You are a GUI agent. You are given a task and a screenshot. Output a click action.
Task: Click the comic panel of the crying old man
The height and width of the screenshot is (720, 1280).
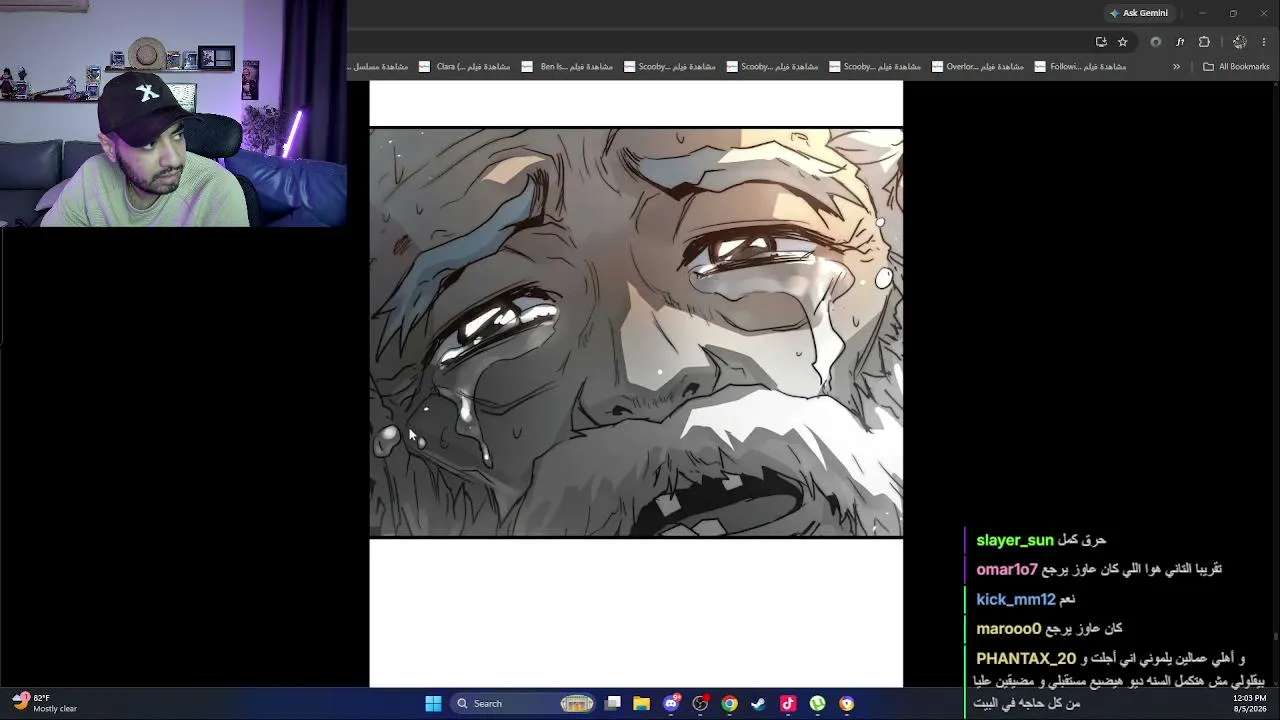pyautogui.click(x=636, y=332)
